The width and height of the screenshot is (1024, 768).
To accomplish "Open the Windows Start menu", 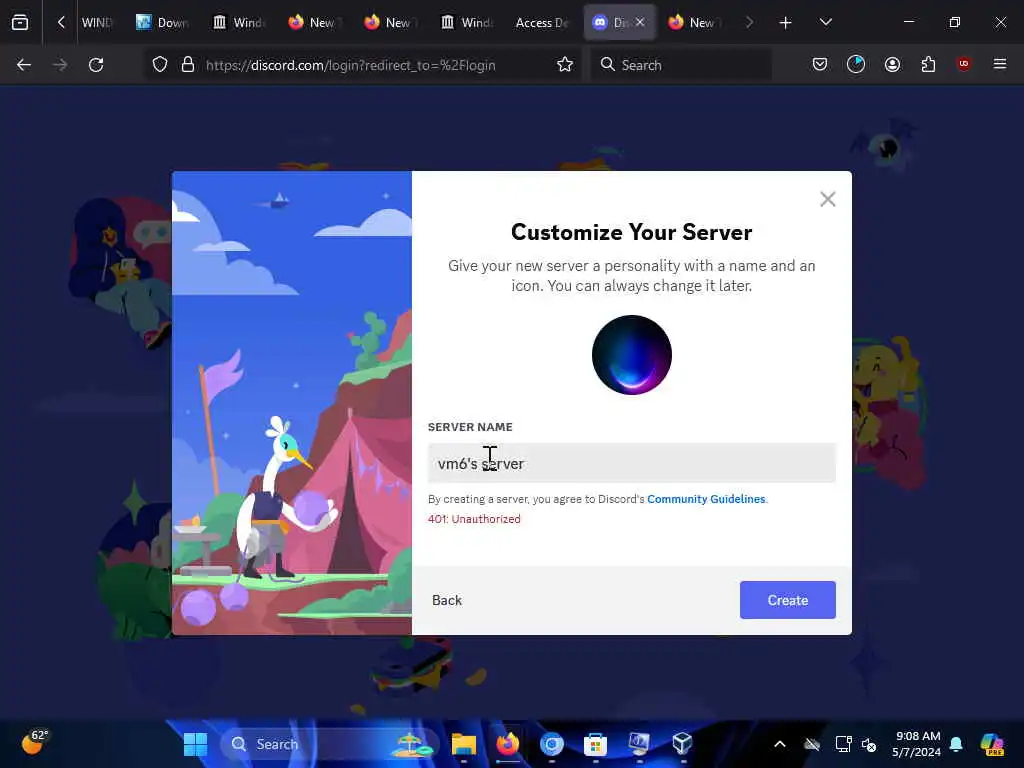I will point(195,744).
